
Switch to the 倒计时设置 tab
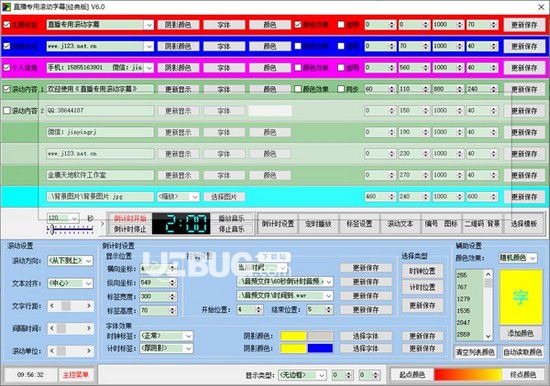[277, 224]
